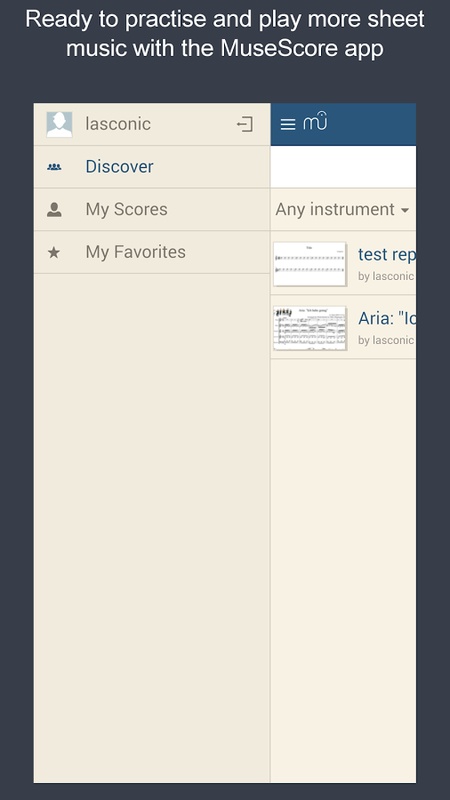
Task: Click the logout icon beside lasconic
Action: click(x=245, y=124)
